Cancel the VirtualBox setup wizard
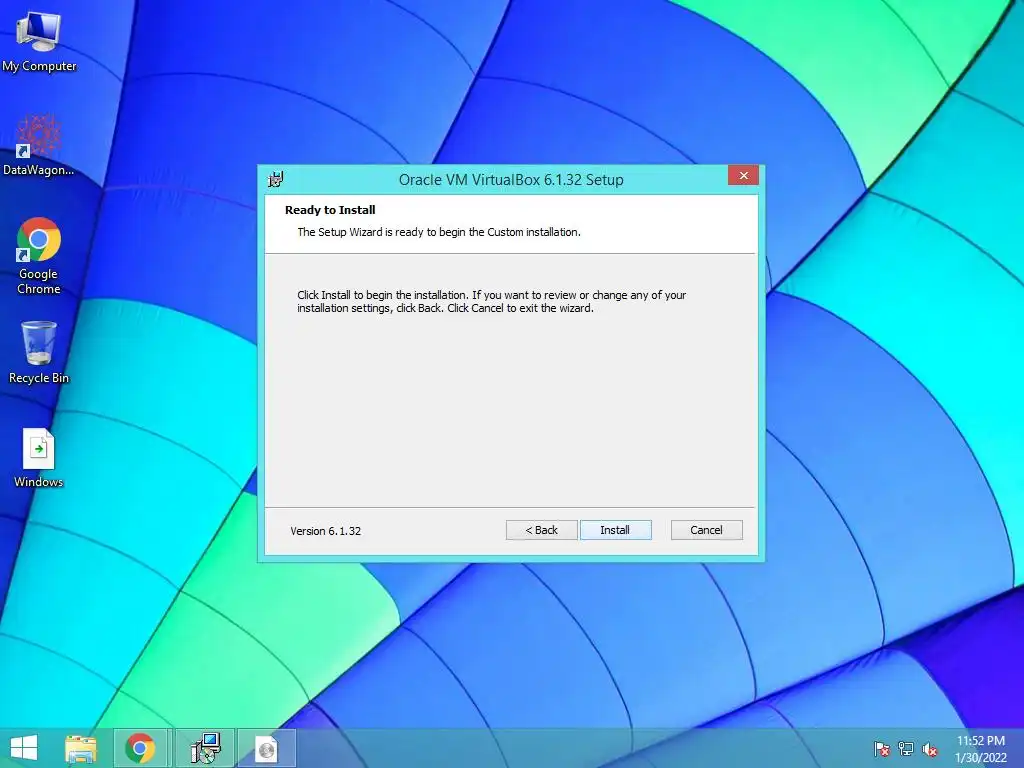The height and width of the screenshot is (768, 1024). coord(707,530)
